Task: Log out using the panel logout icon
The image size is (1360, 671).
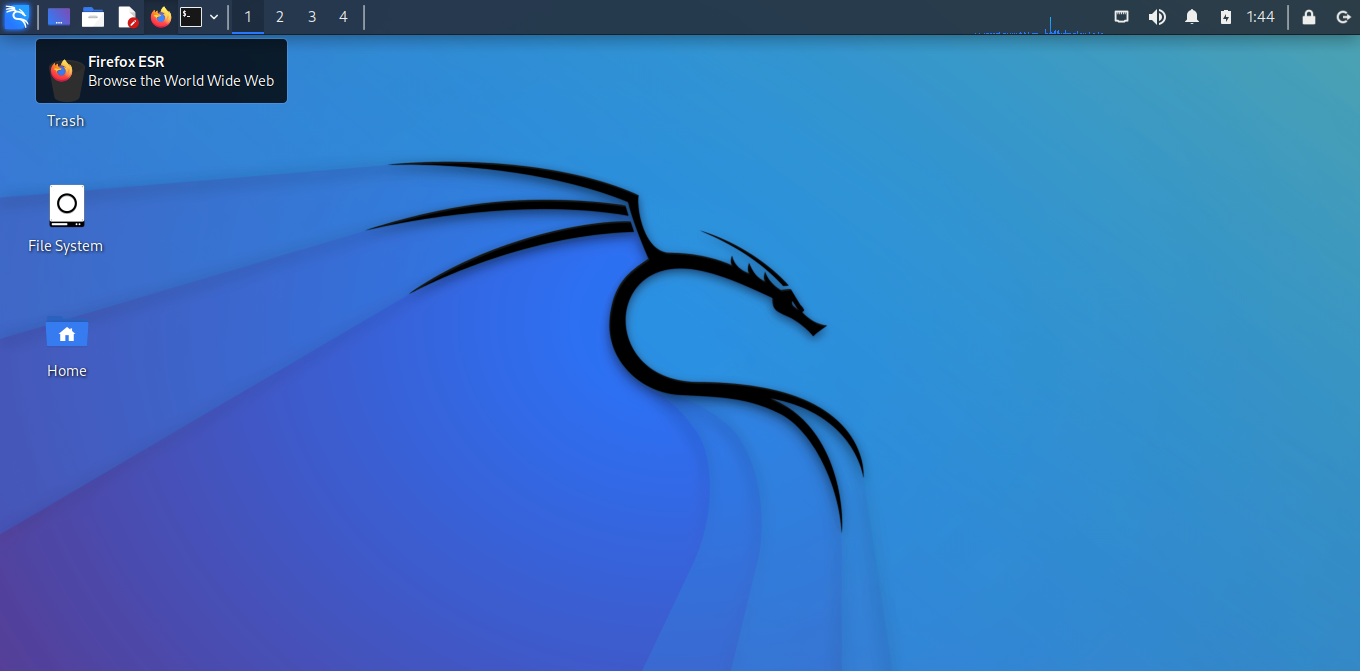Action: pyautogui.click(x=1343, y=16)
